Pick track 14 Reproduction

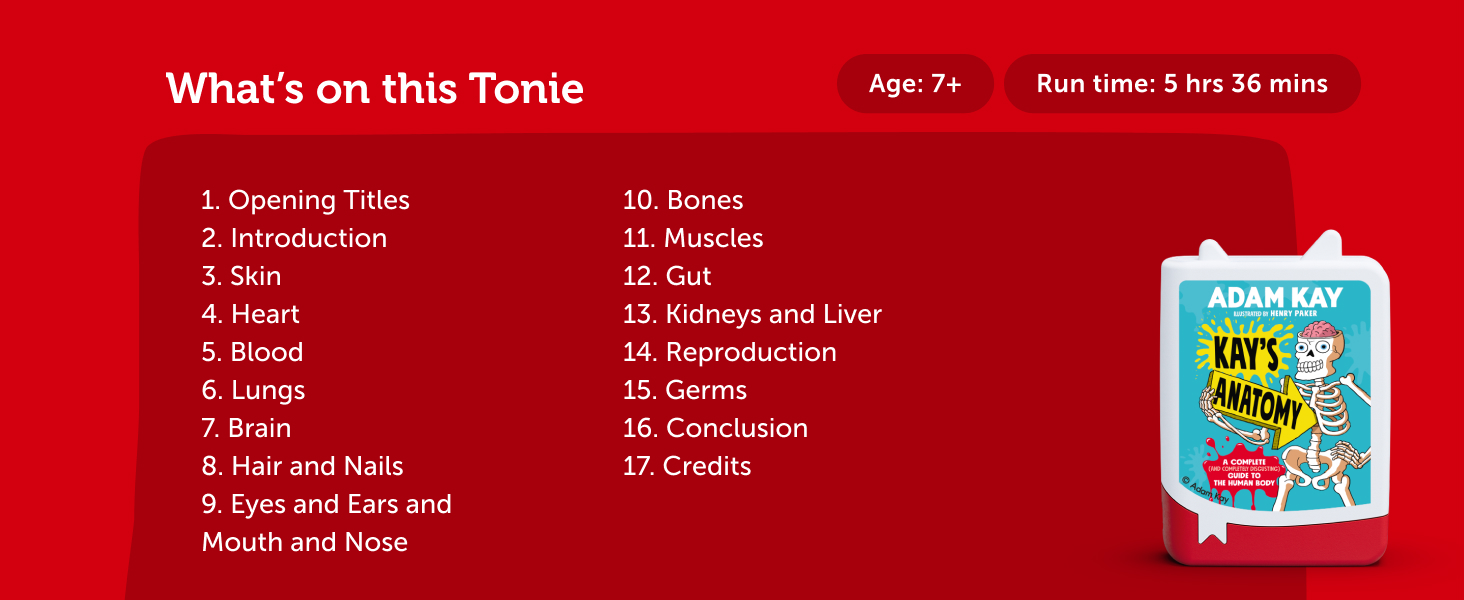pyautogui.click(x=729, y=352)
